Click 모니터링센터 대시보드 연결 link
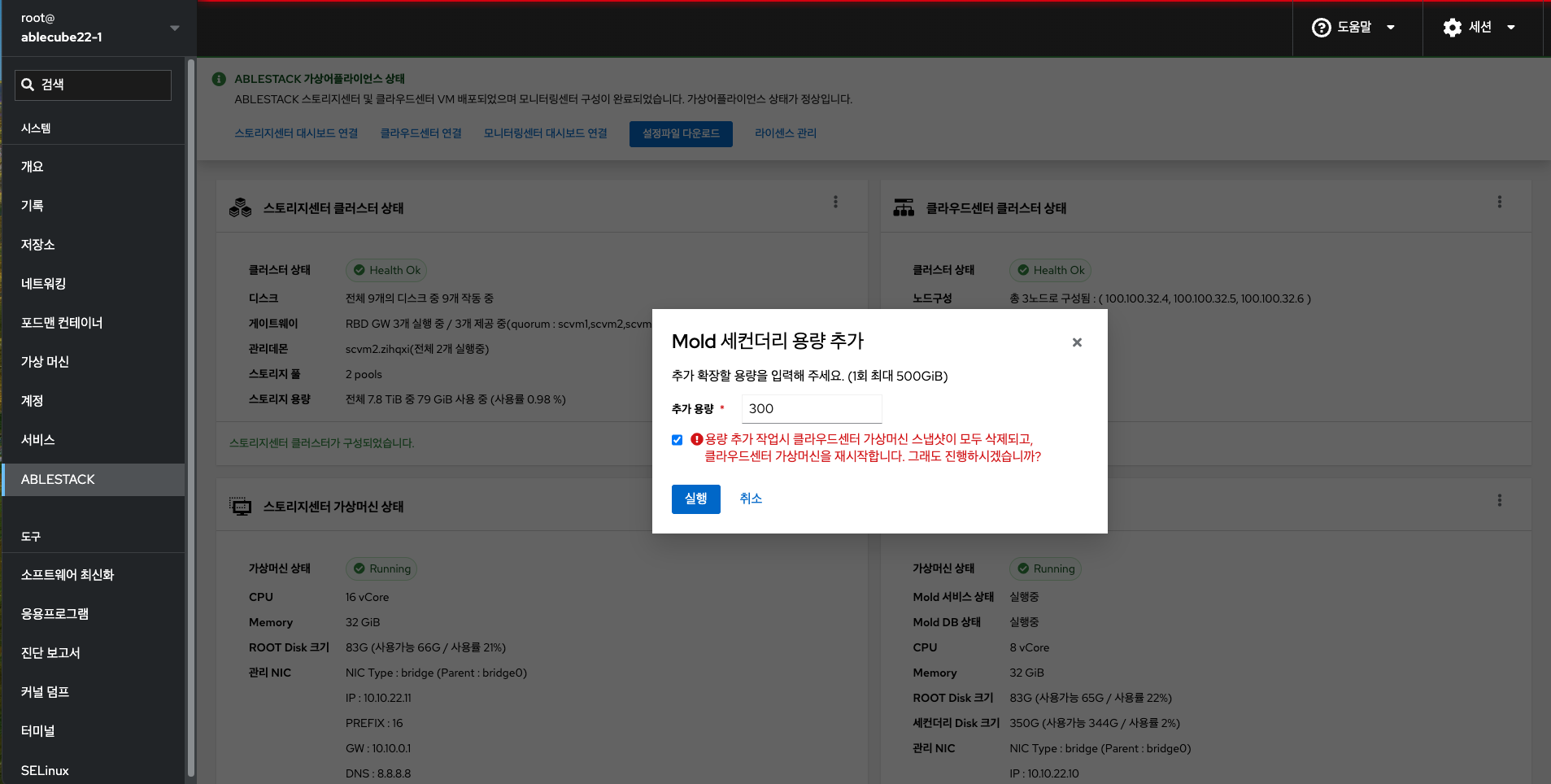This screenshot has width=1551, height=784. (x=545, y=133)
